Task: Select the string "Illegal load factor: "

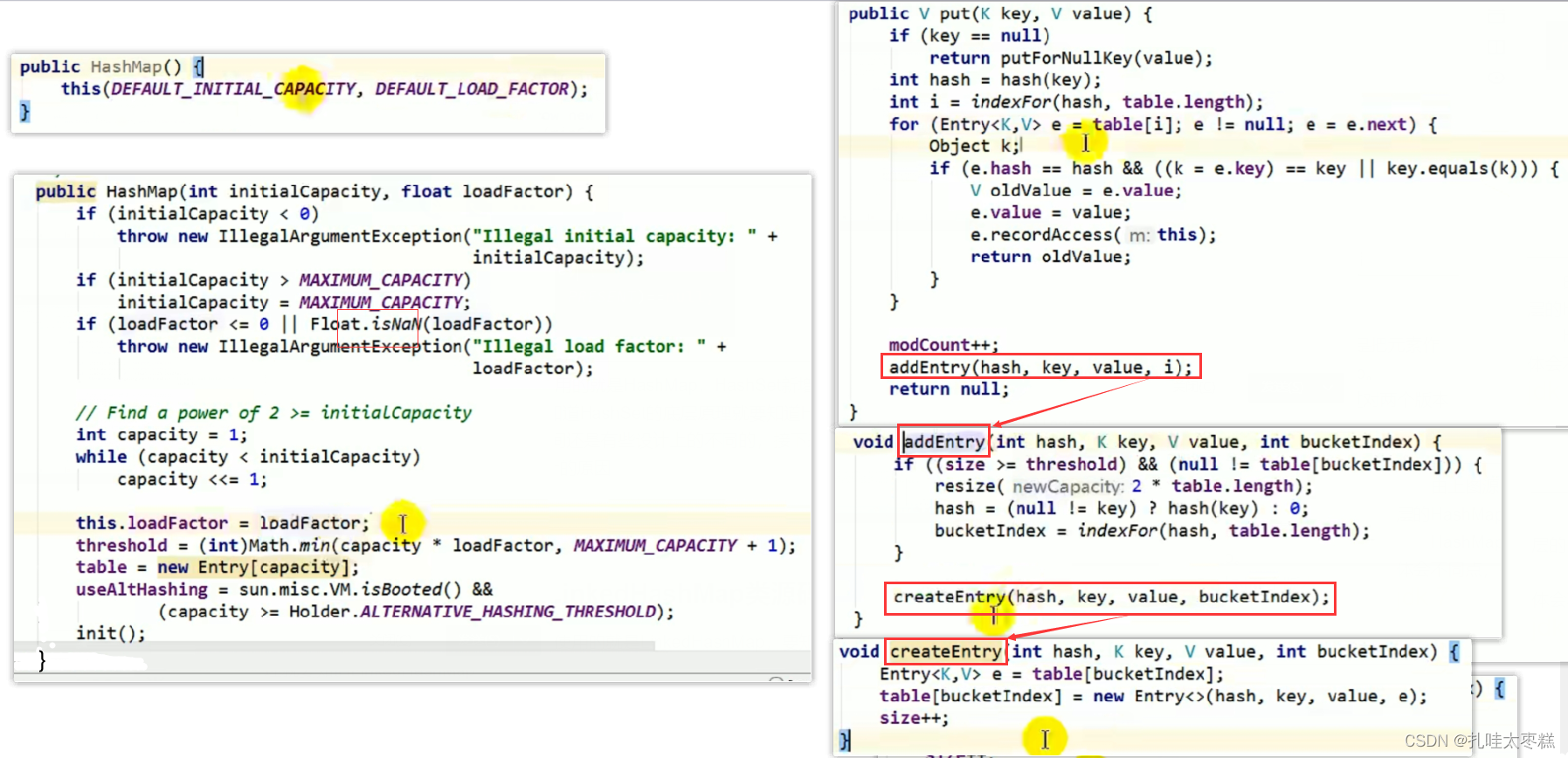Action: point(589,347)
